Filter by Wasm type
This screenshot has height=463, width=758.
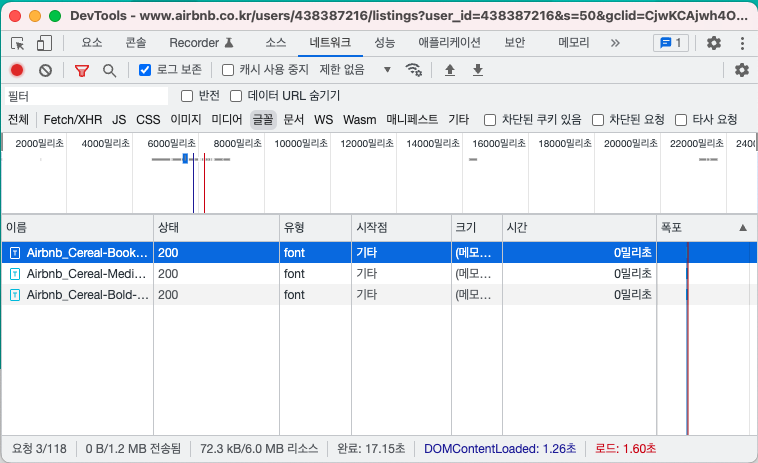click(360, 120)
